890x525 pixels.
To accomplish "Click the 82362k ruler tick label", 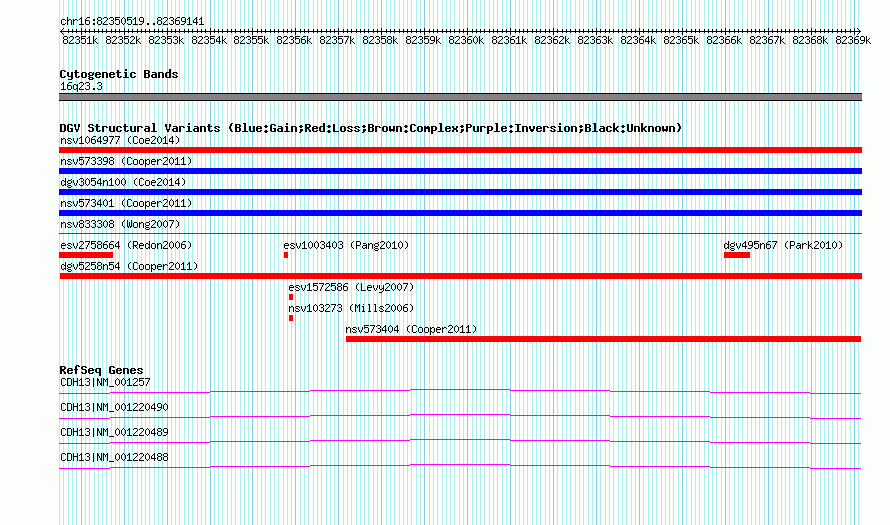I will [552, 40].
